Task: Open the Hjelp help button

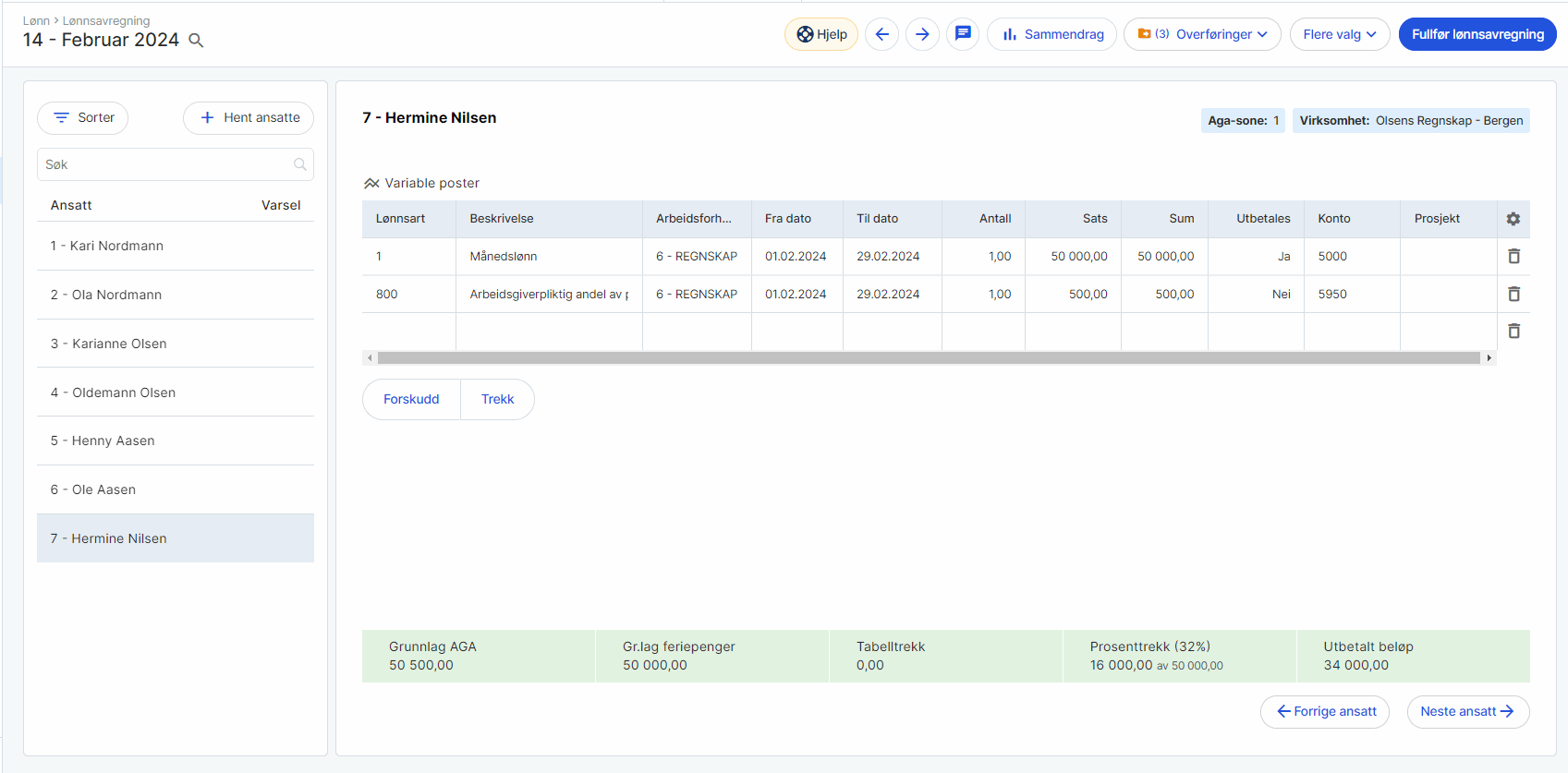Action: click(821, 34)
